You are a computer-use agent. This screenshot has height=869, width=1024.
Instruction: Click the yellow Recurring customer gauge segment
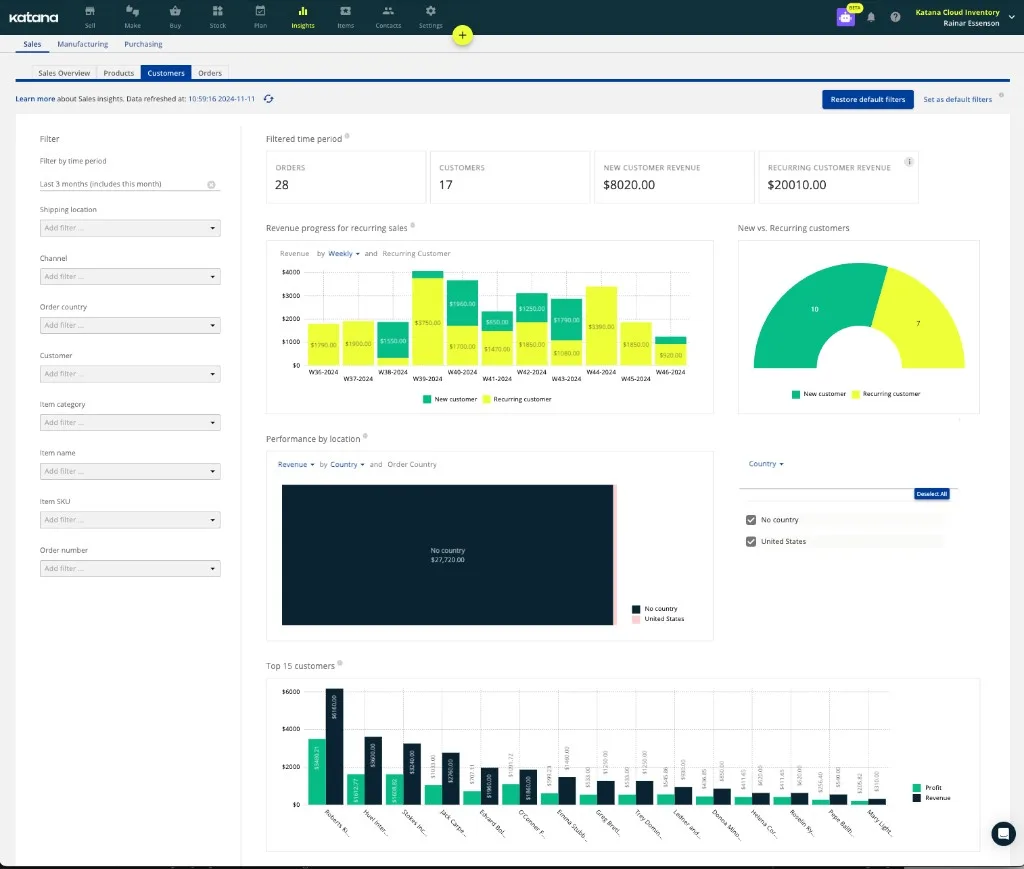918,323
